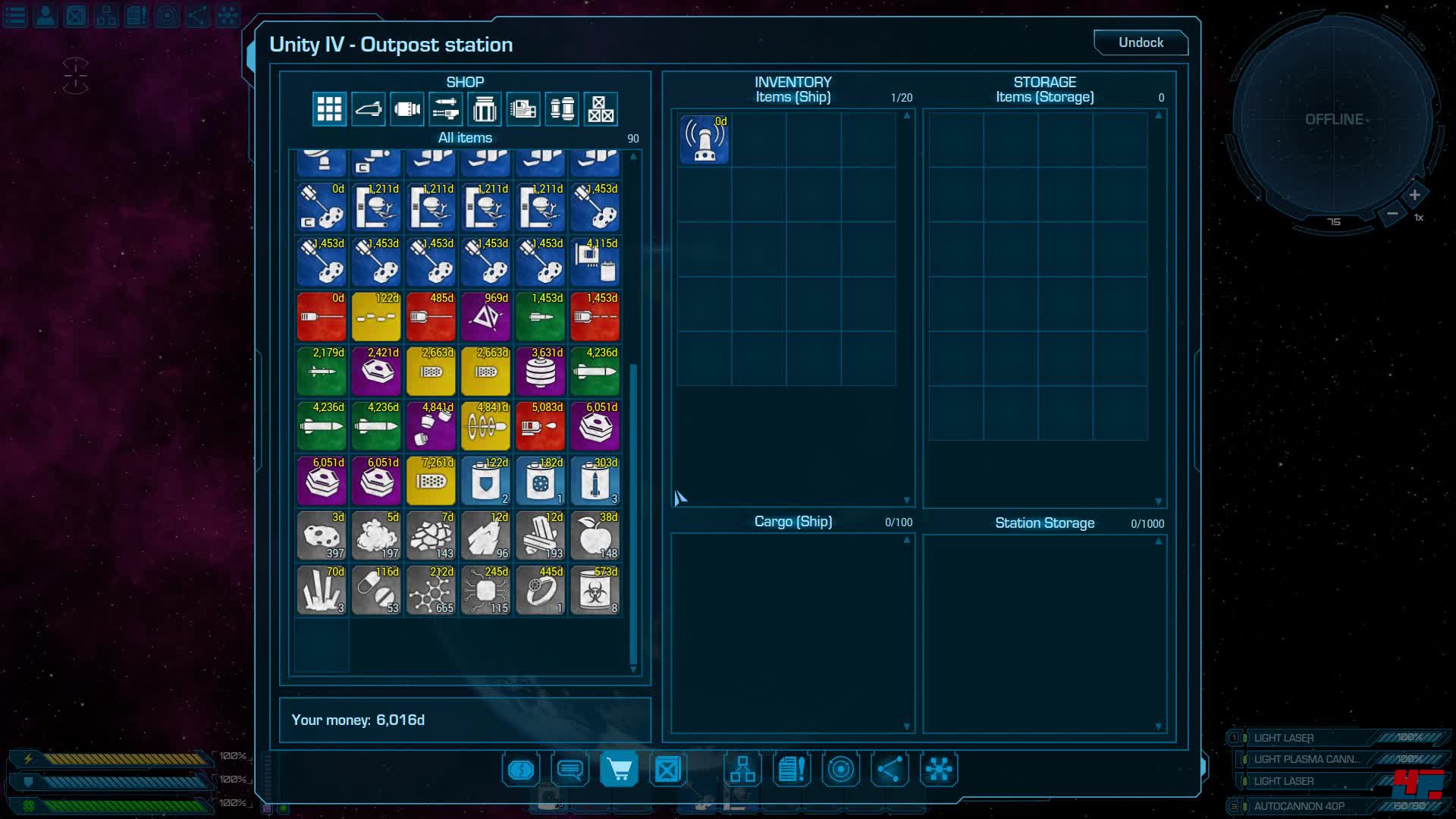Select the All items grid filter
The image size is (1456, 819).
(329, 109)
